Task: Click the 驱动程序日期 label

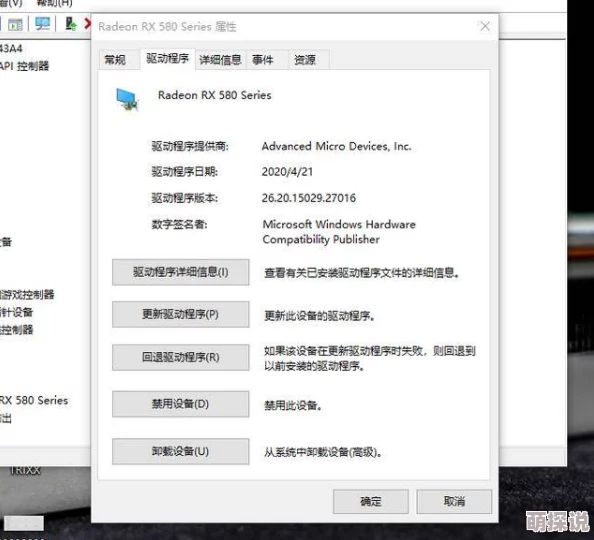Action: [x=184, y=172]
